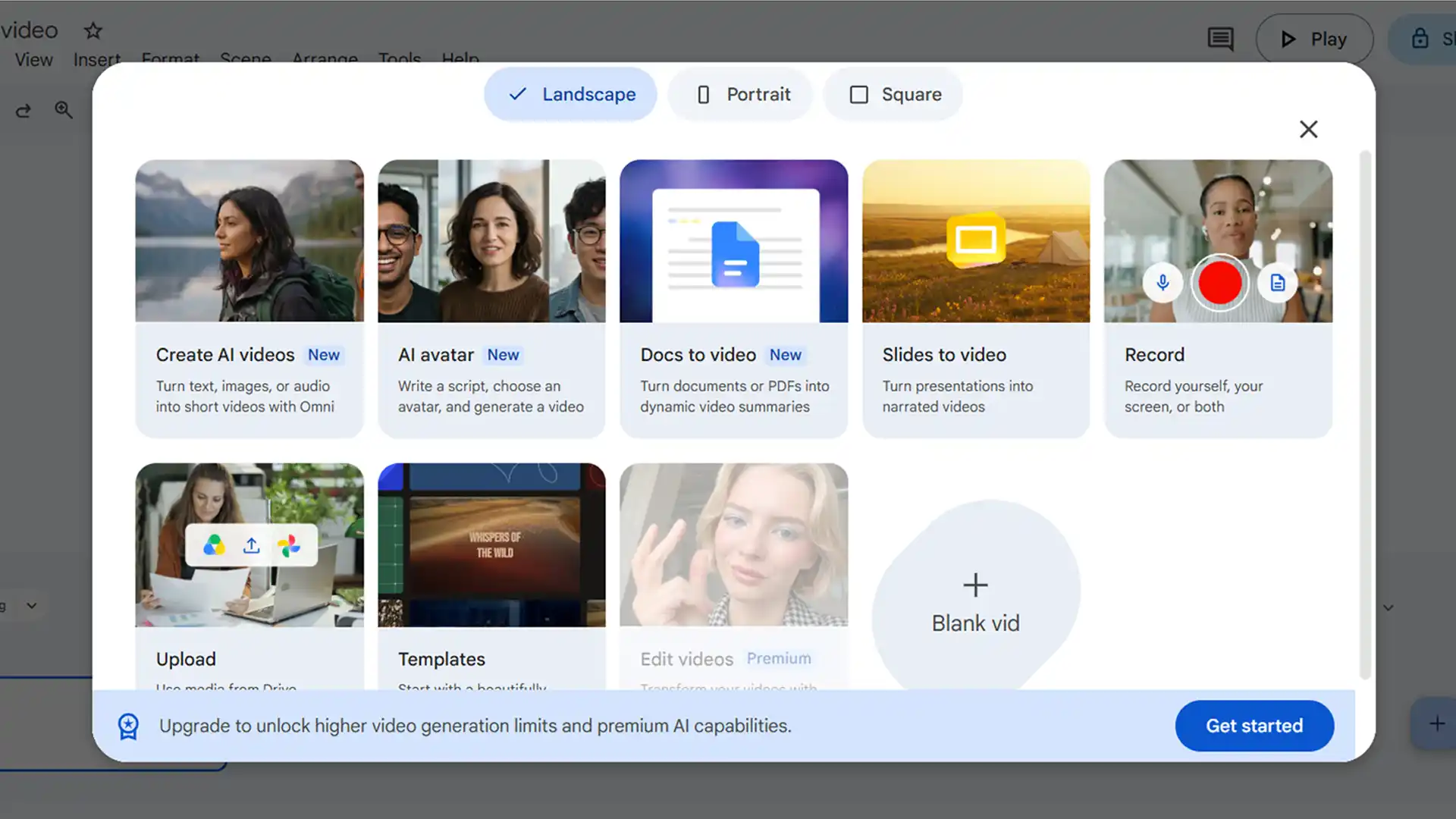
Task: Choose the Docs to video option
Action: (x=733, y=299)
